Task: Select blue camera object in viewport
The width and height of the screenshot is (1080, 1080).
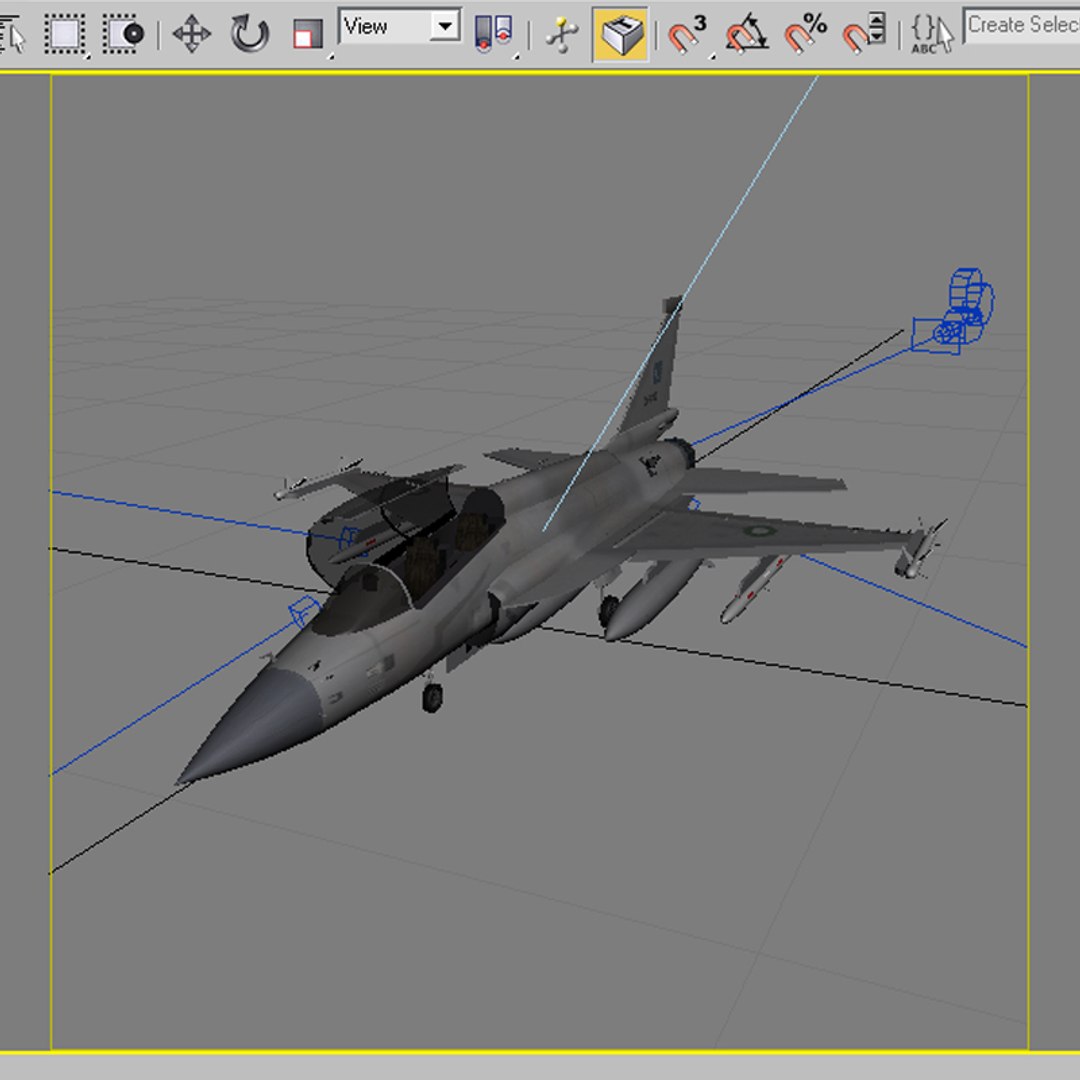Action: 954,313
